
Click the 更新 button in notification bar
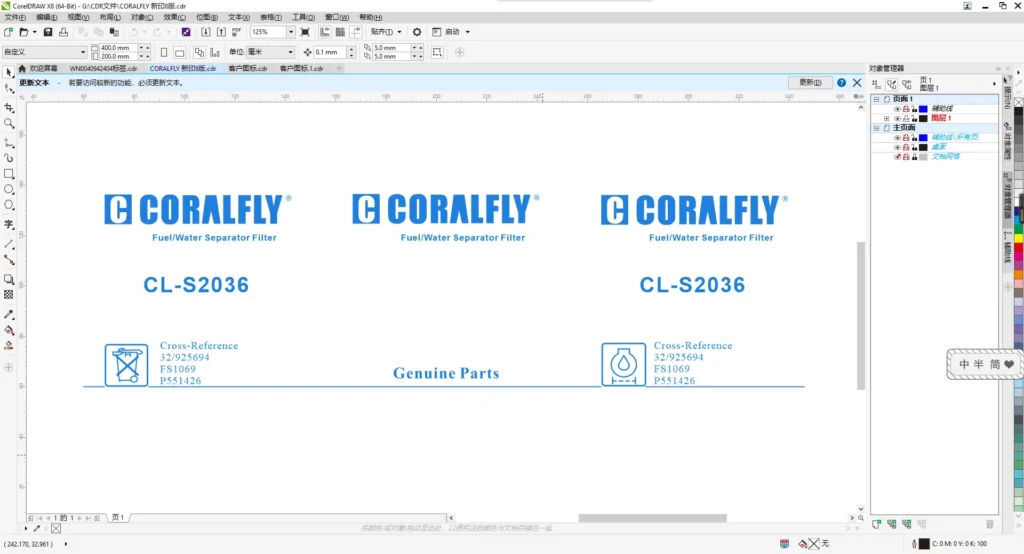click(810, 82)
